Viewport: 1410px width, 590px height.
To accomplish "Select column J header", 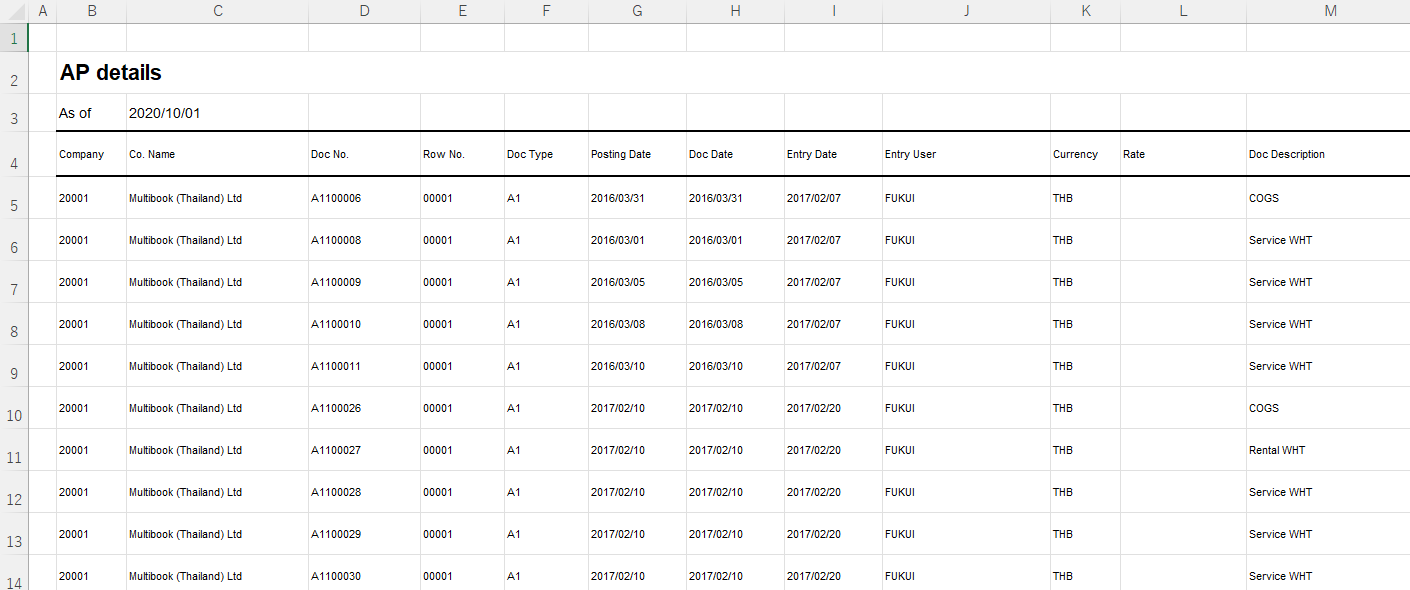I will pos(967,11).
